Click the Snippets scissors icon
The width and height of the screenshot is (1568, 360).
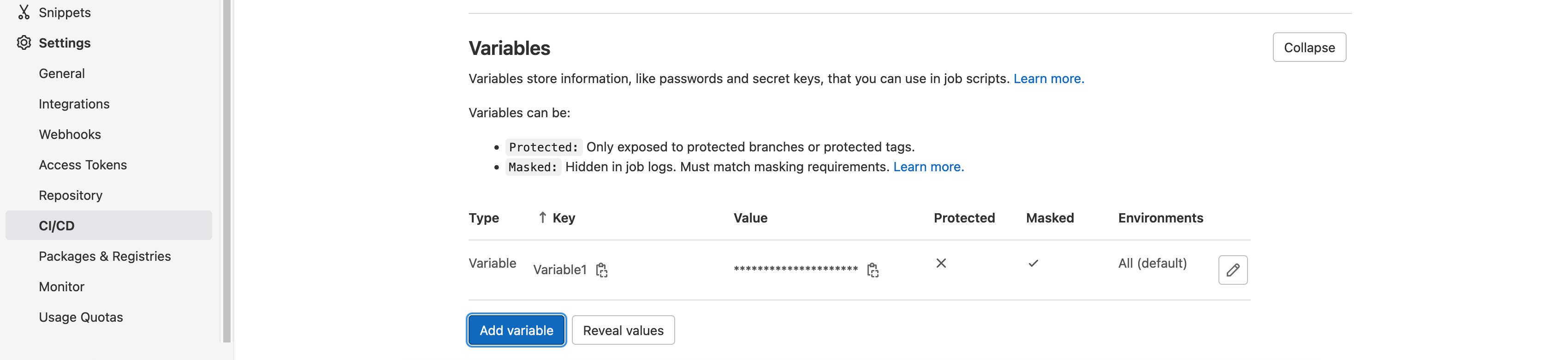coord(24,12)
